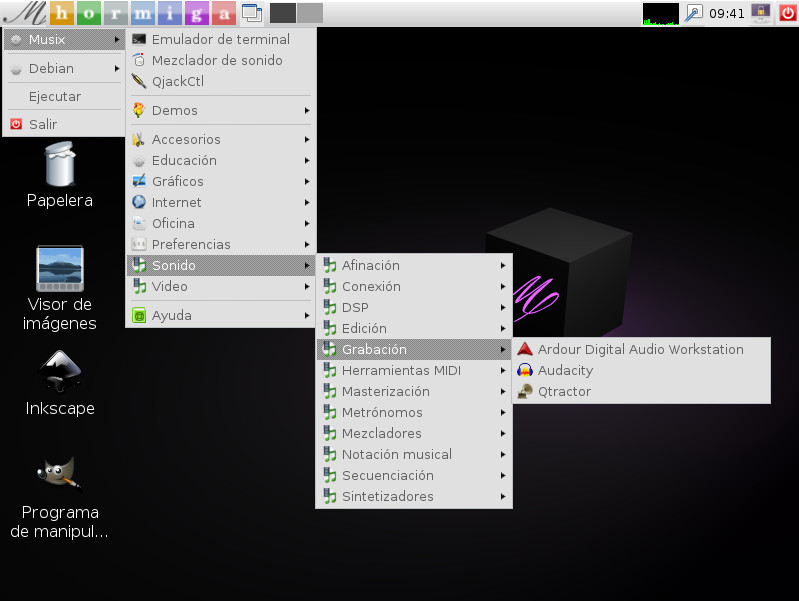Image resolution: width=799 pixels, height=601 pixels.
Task: Open the Edición sound submenu
Action: pos(414,328)
